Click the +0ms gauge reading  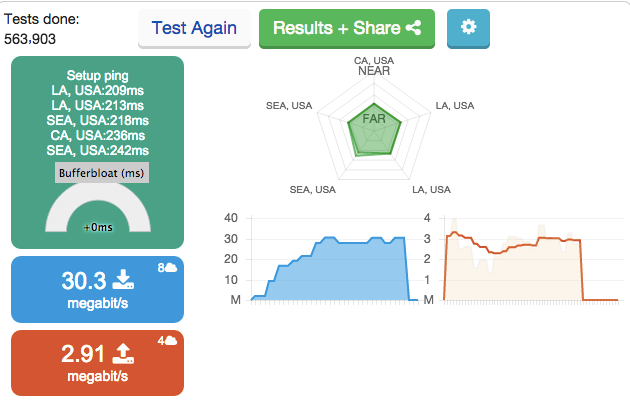98,227
